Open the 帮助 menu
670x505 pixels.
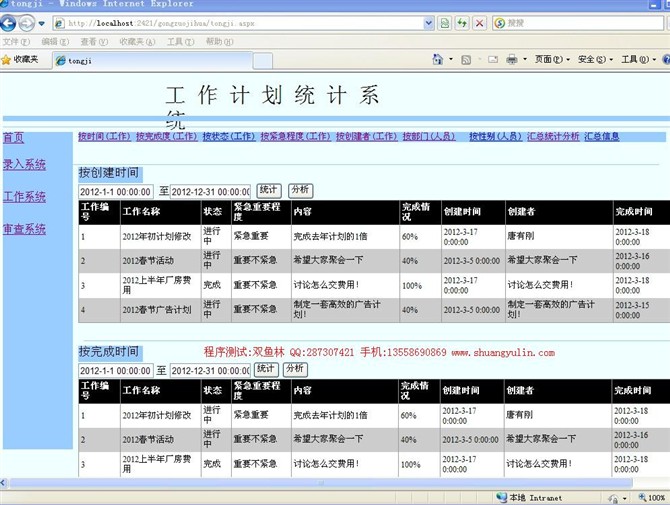point(219,41)
